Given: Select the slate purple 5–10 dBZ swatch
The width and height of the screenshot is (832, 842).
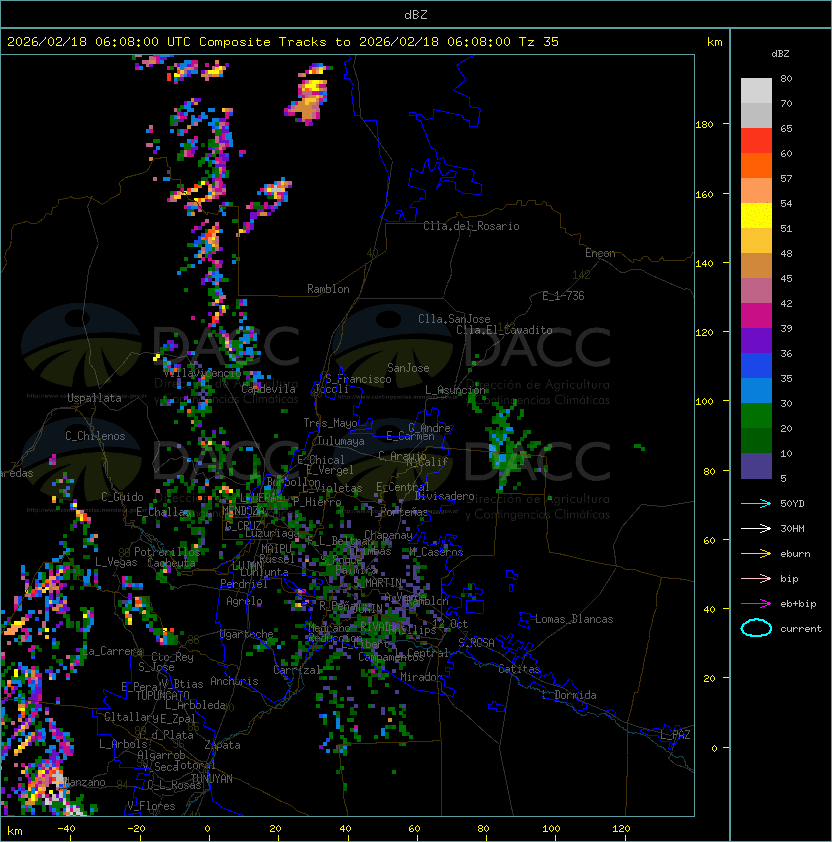Looking at the screenshot, I should pyautogui.click(x=756, y=466).
